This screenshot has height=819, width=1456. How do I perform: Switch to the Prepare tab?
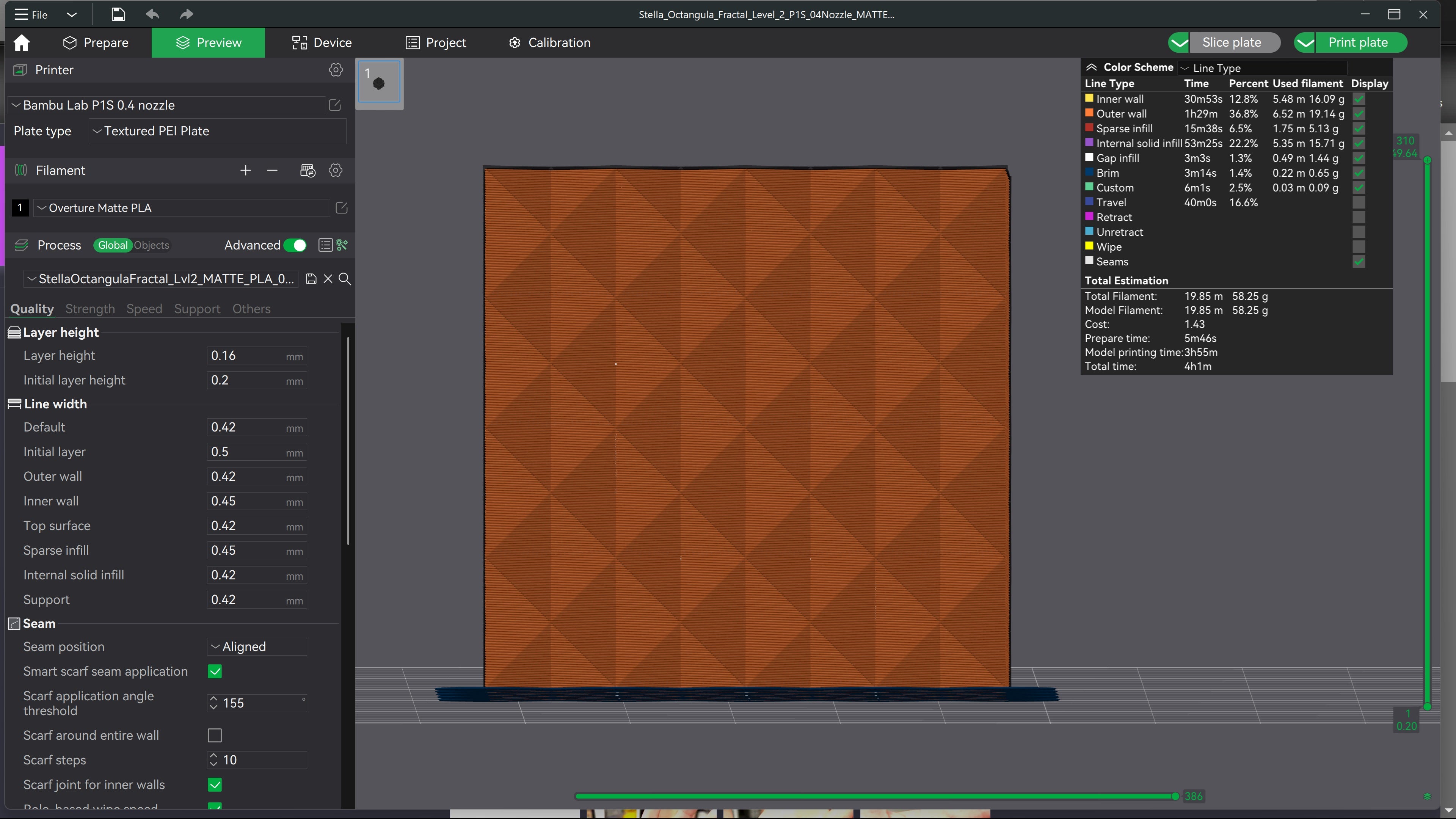click(96, 42)
